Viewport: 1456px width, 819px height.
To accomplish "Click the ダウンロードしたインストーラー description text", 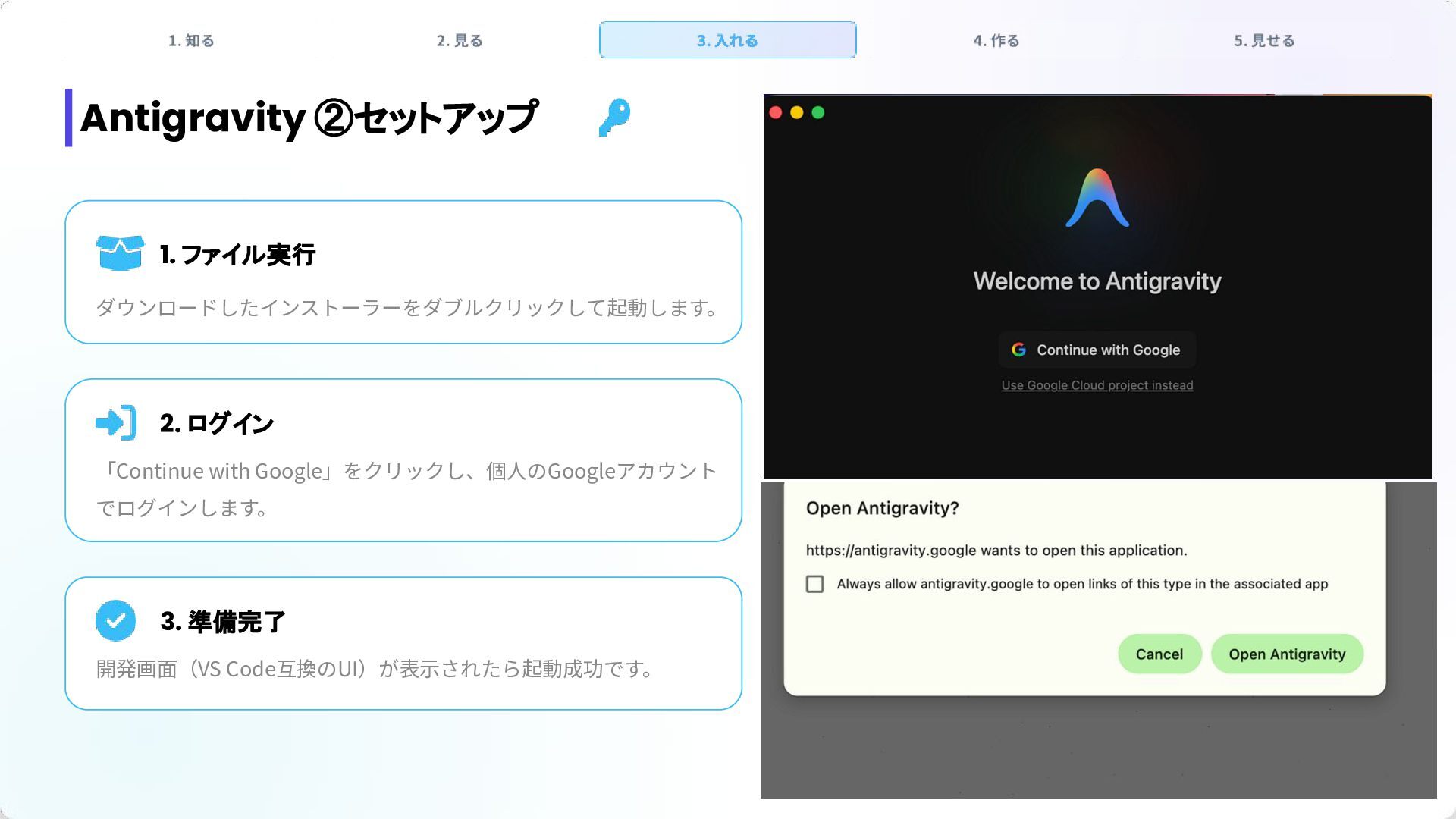I will 407,307.
